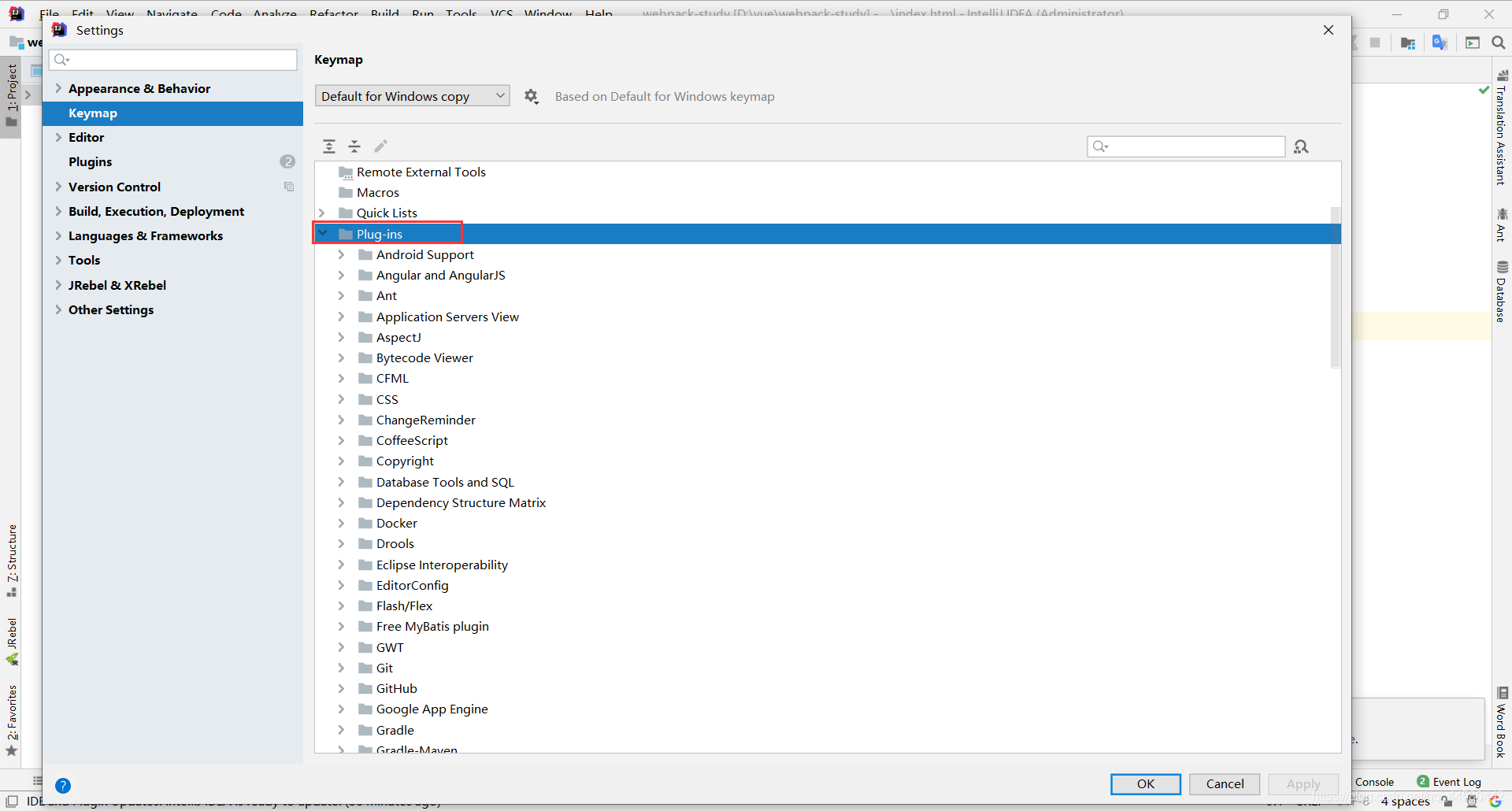Select Plugins in settings list
Viewport: 1512px width, 811px height.
173,161
